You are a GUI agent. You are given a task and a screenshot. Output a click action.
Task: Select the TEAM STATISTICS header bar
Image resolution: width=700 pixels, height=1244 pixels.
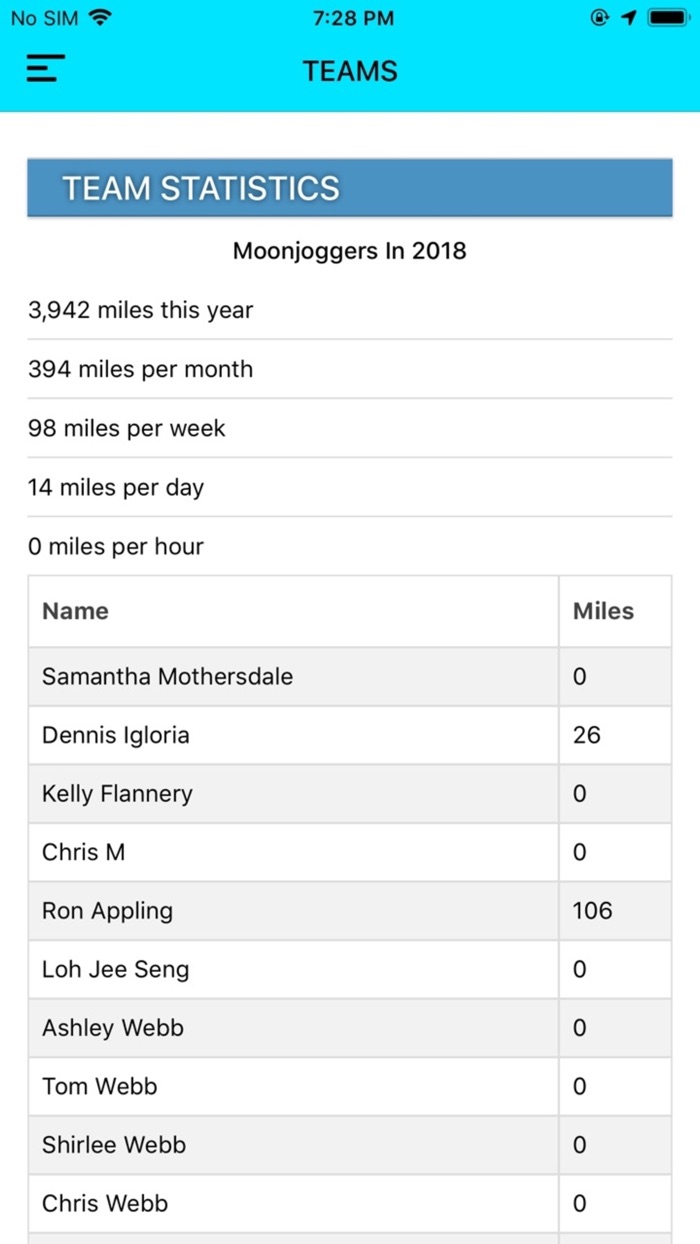349,188
